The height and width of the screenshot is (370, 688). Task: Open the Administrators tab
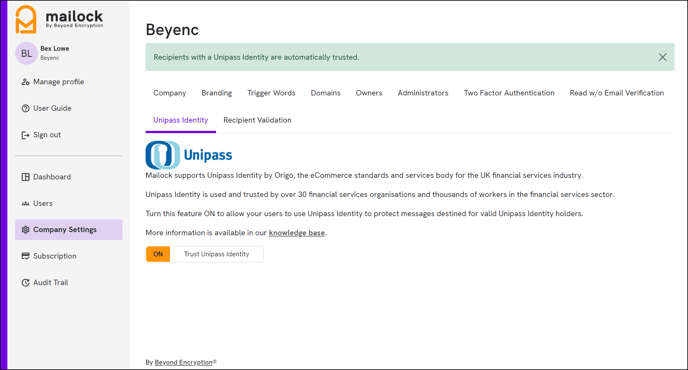423,93
